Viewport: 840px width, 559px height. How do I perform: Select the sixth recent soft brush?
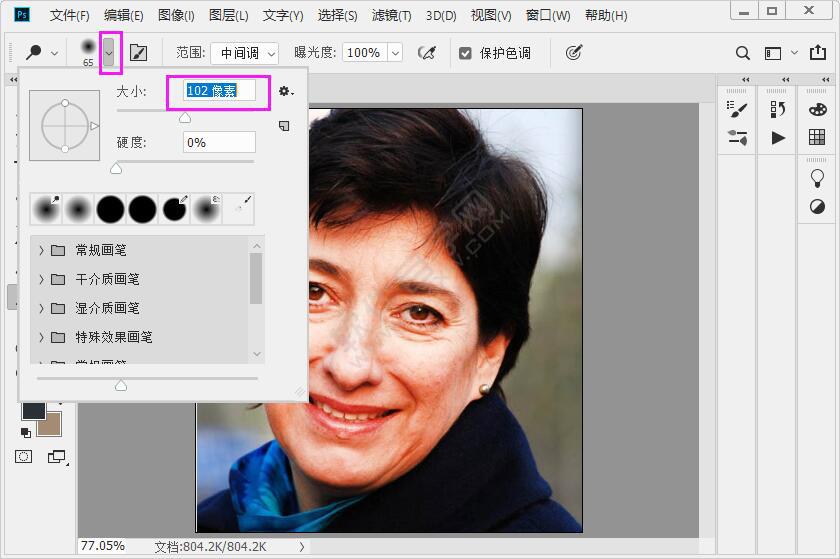206,208
